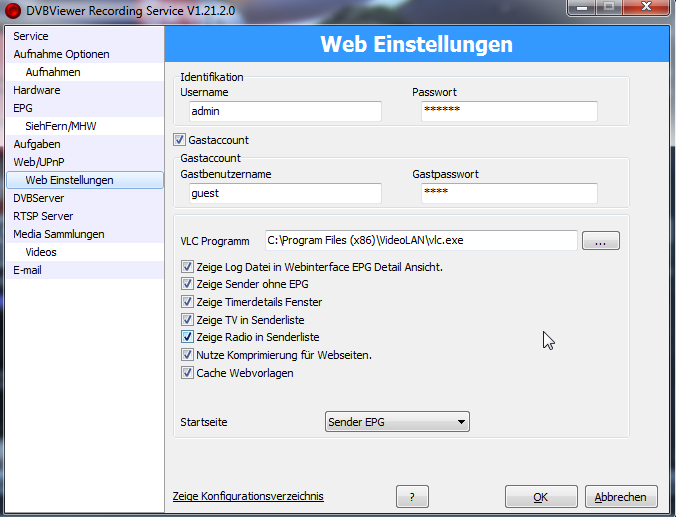Image resolution: width=676 pixels, height=517 pixels.
Task: Select Hardware in the sidebar
Action: pyautogui.click(x=37, y=90)
